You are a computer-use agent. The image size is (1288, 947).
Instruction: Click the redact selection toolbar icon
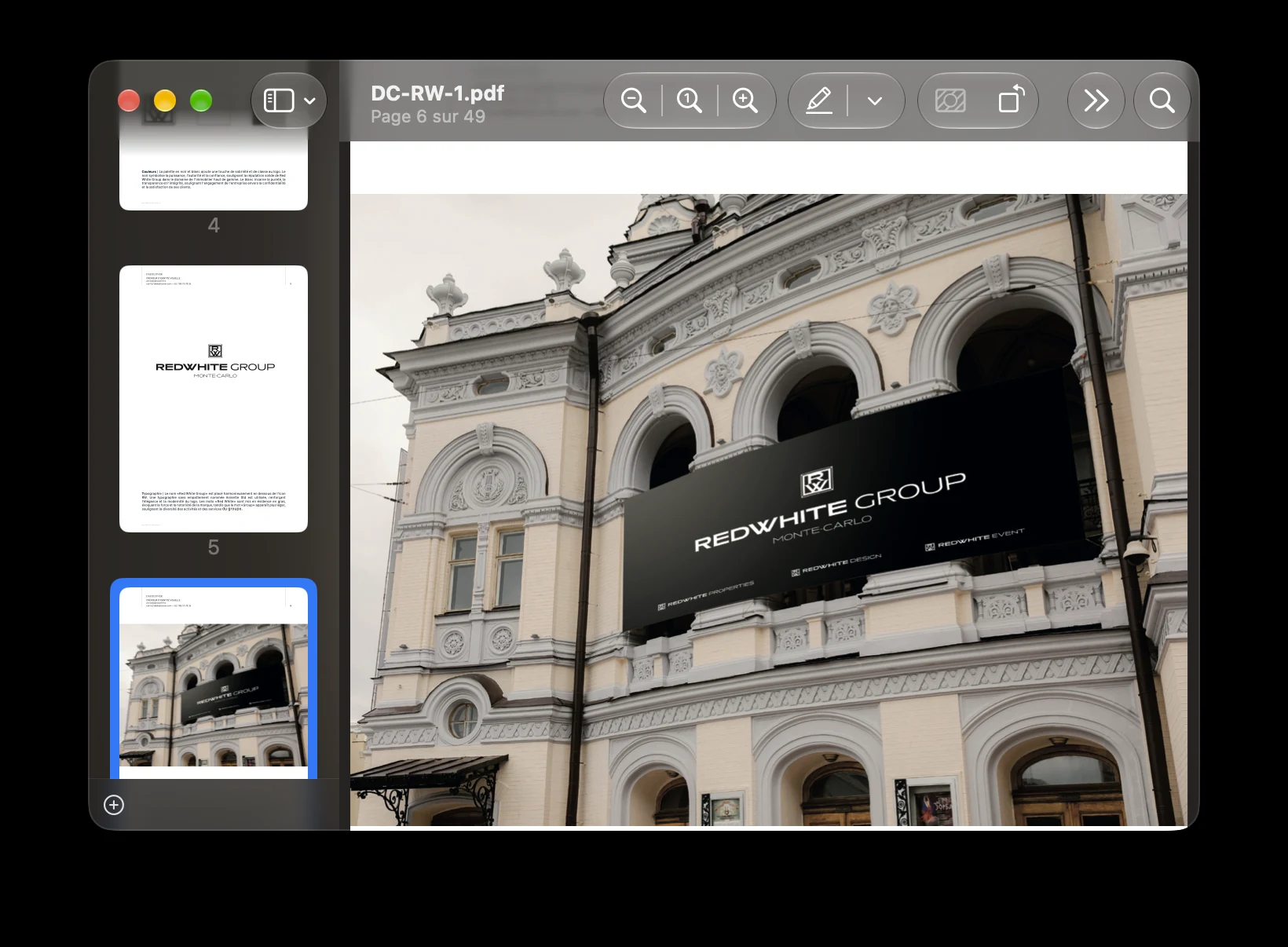click(x=950, y=101)
